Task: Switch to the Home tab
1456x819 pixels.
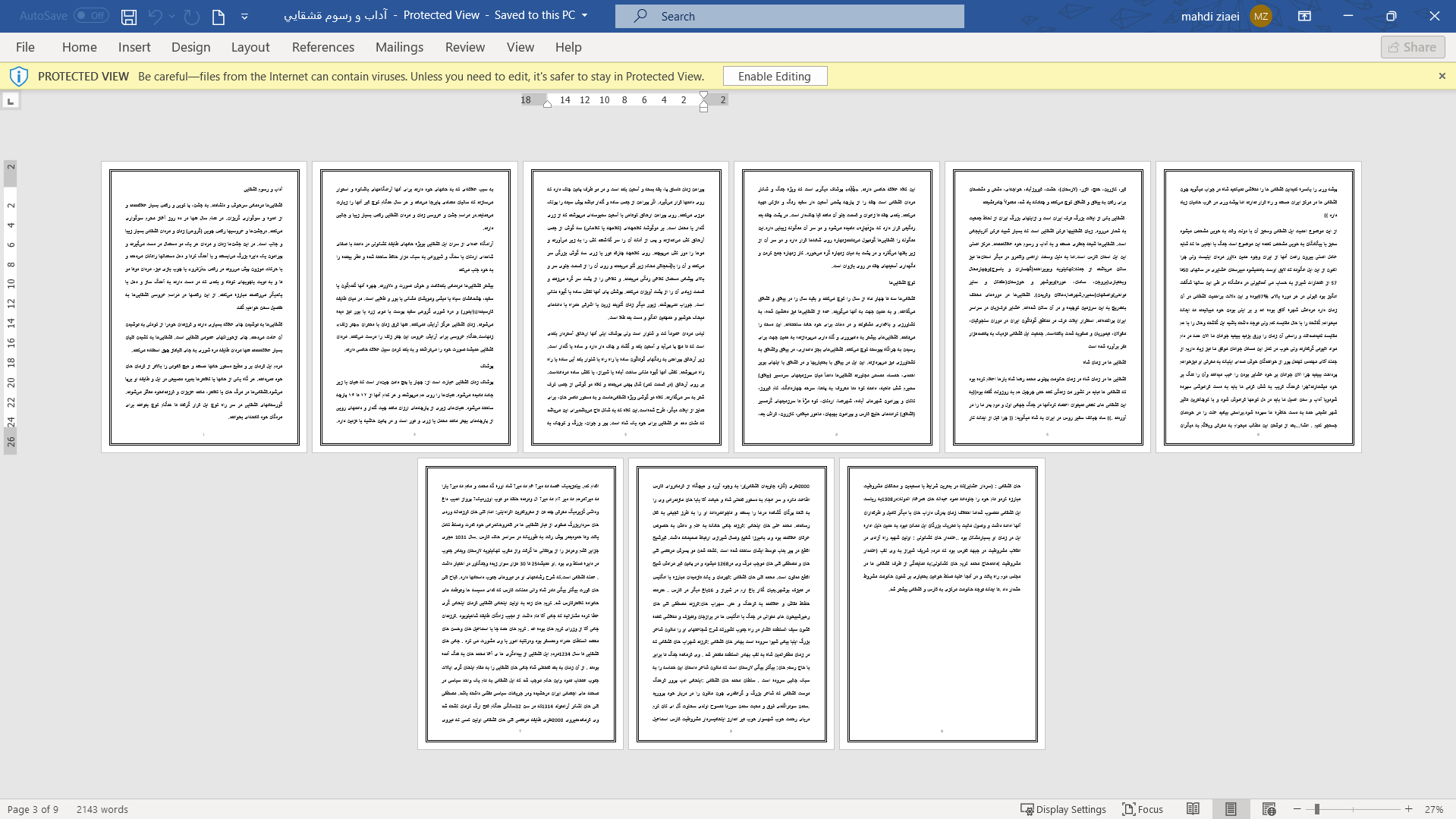Action: click(80, 47)
